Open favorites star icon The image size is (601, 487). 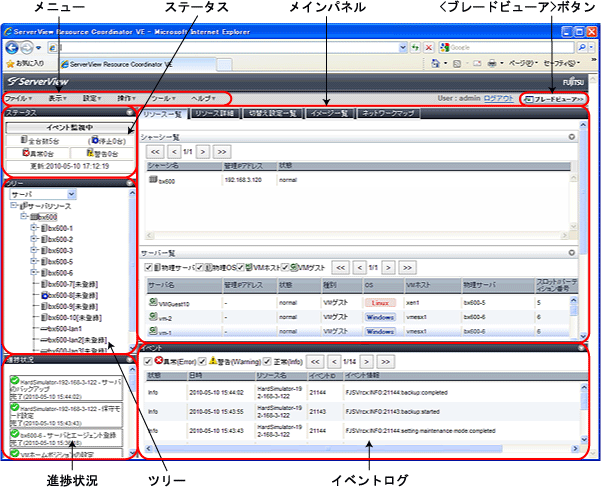click(10, 63)
